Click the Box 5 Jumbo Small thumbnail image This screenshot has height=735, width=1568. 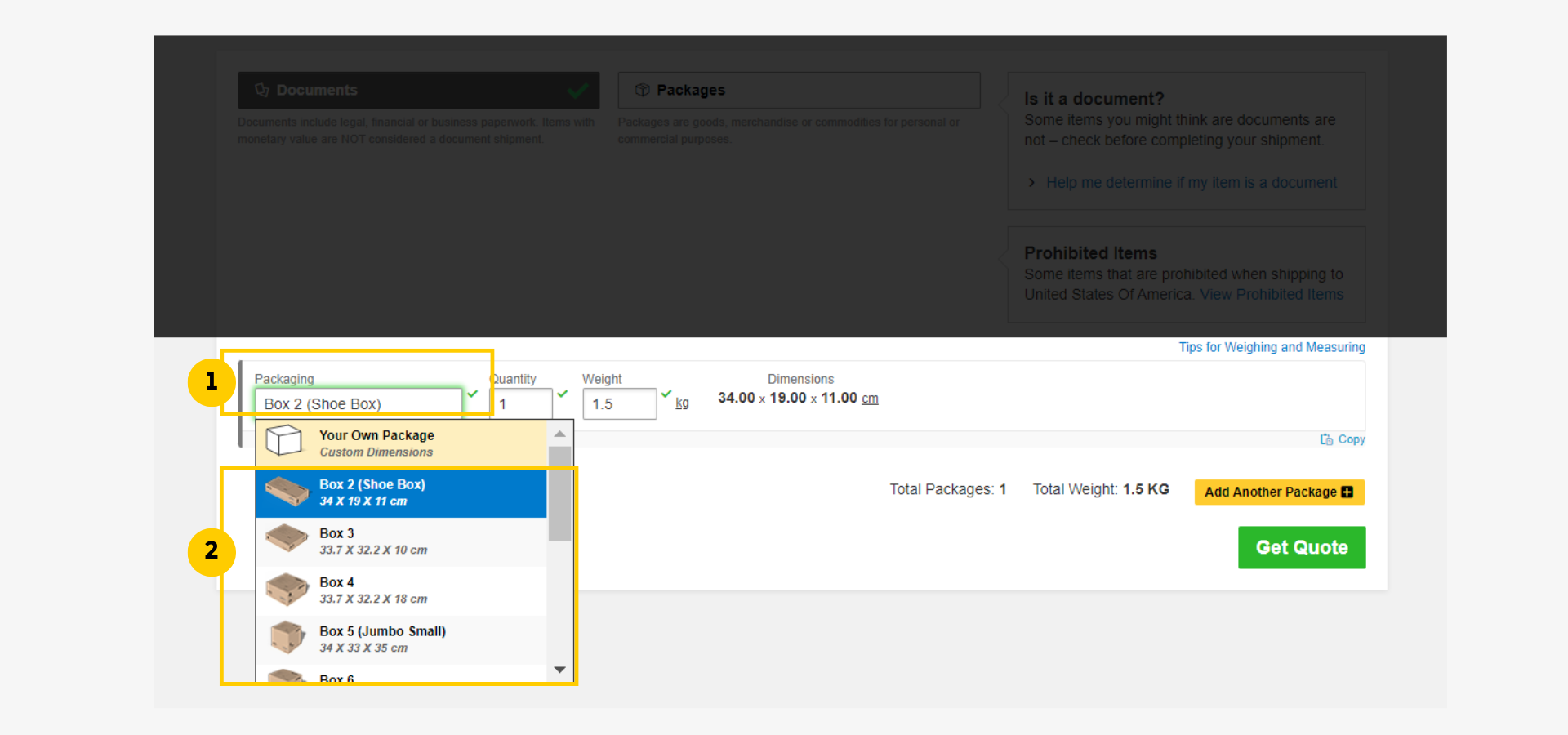(287, 638)
